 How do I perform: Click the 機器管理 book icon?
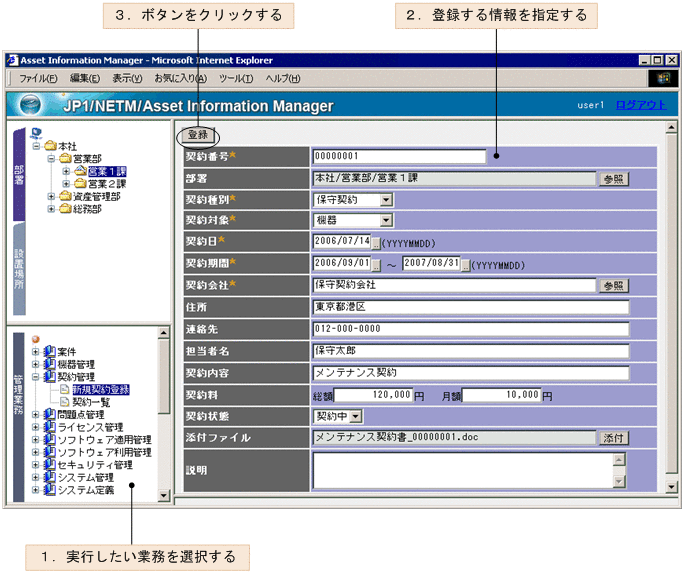pos(49,365)
